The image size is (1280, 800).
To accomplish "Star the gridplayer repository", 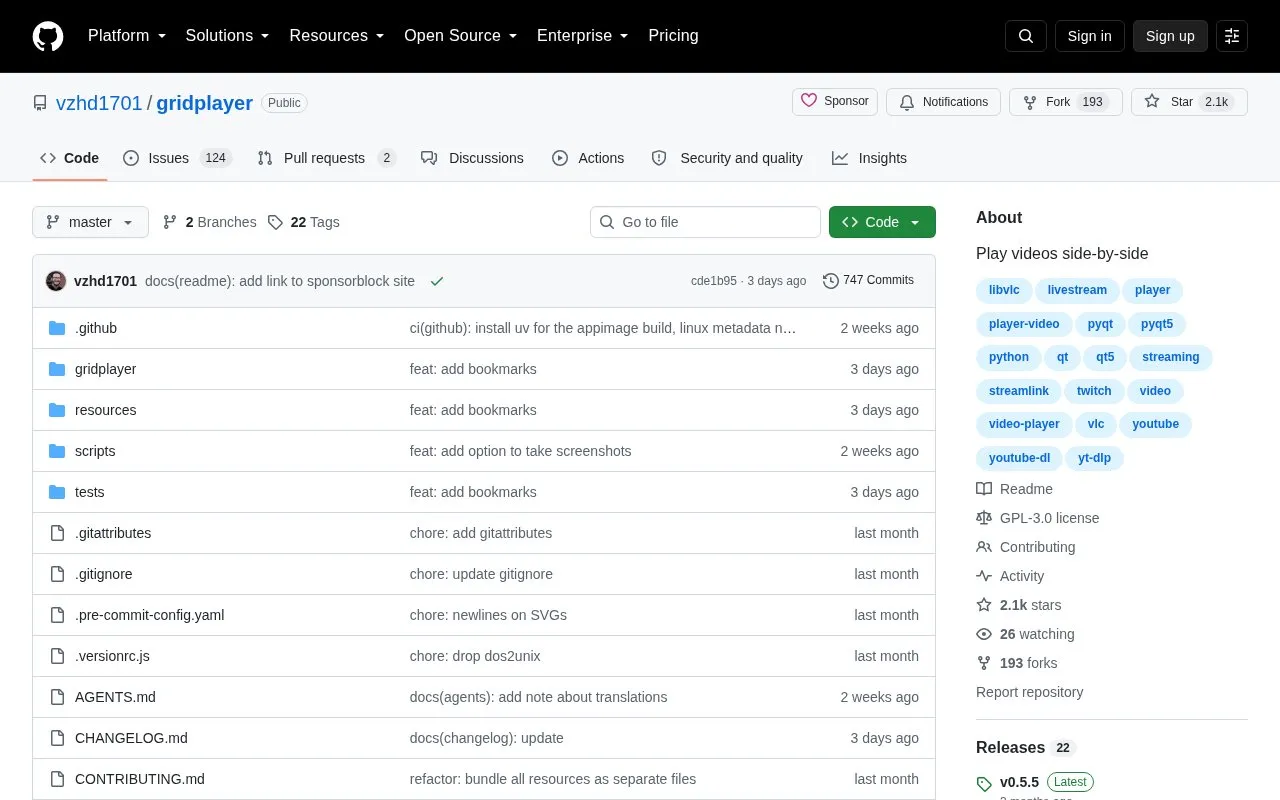I will 1189,102.
